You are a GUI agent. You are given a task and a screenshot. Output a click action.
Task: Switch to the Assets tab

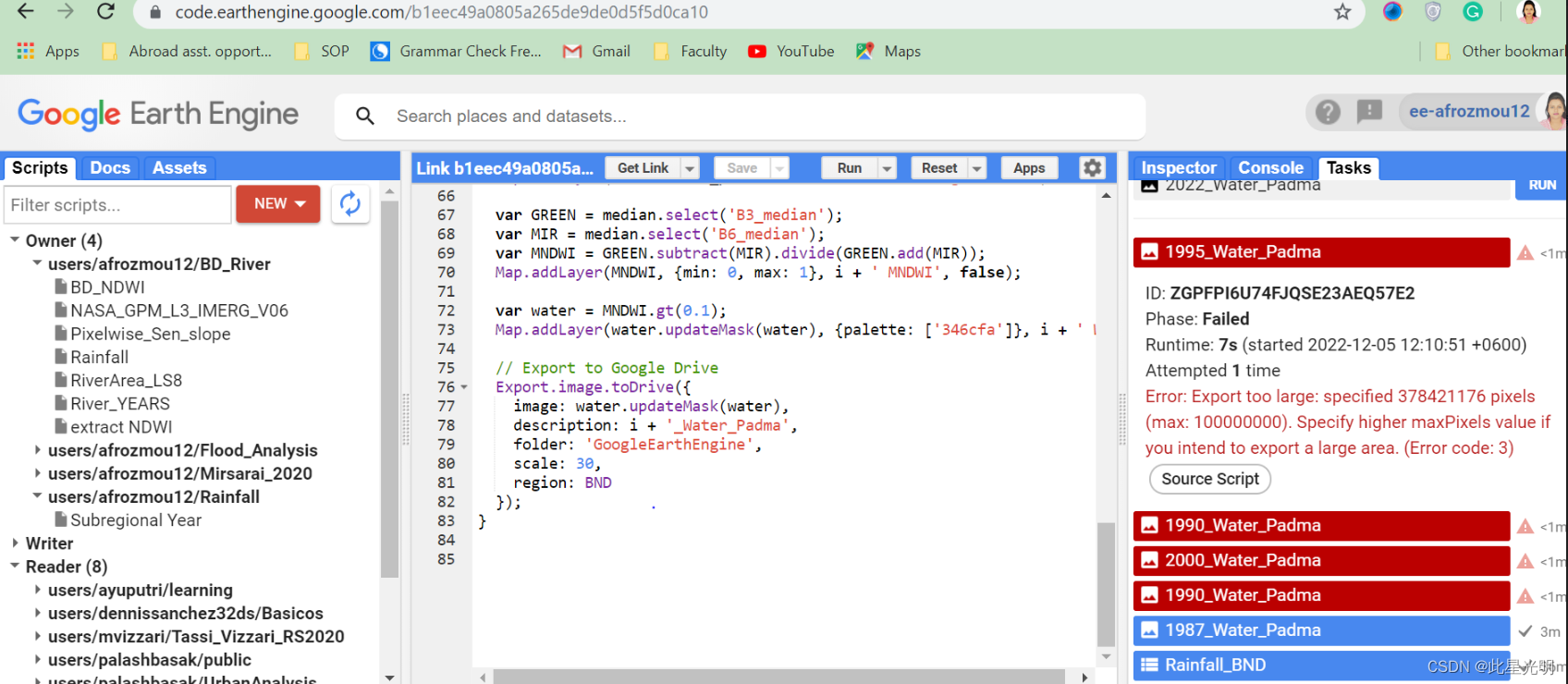click(179, 168)
